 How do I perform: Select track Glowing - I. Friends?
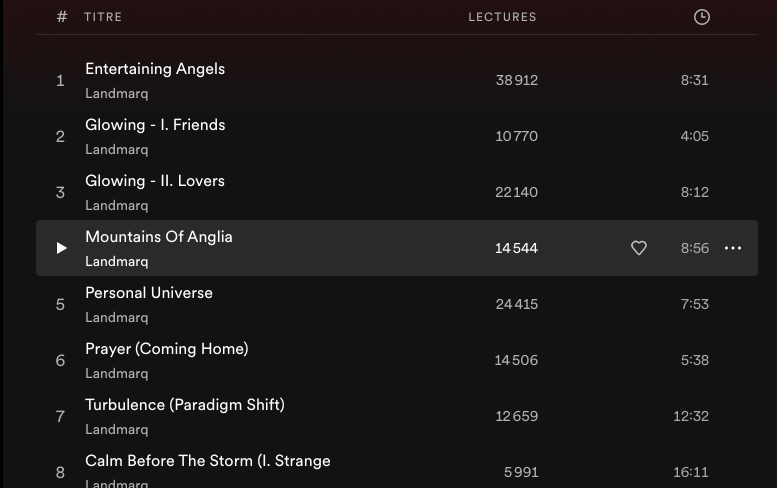point(155,125)
